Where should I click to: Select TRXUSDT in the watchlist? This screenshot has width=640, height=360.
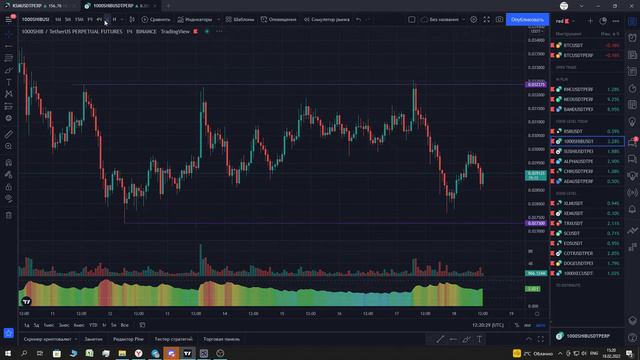click(x=587, y=223)
